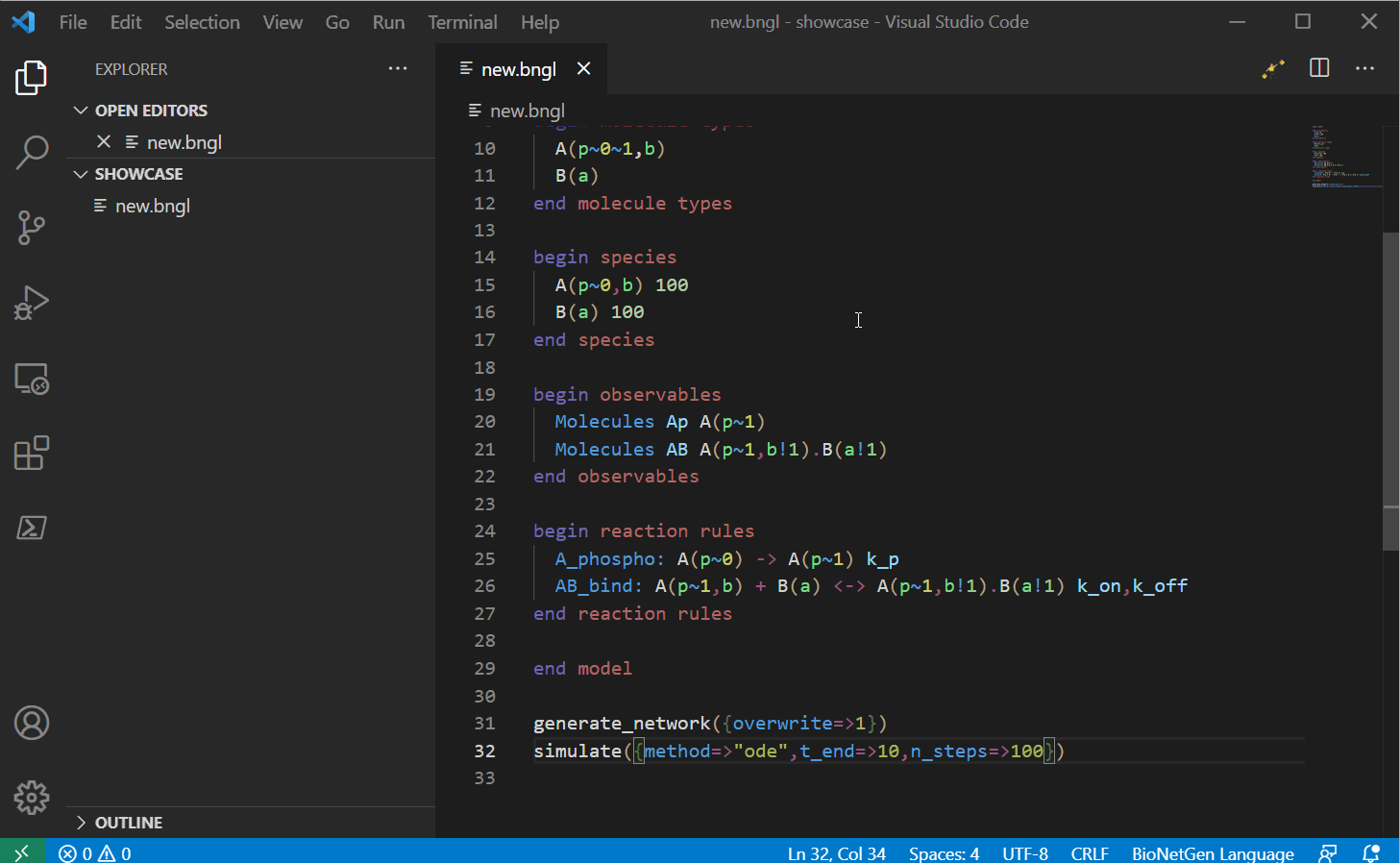Image resolution: width=1400 pixels, height=863 pixels.
Task: Click 'end molecule types' on line 12
Action: point(633,203)
